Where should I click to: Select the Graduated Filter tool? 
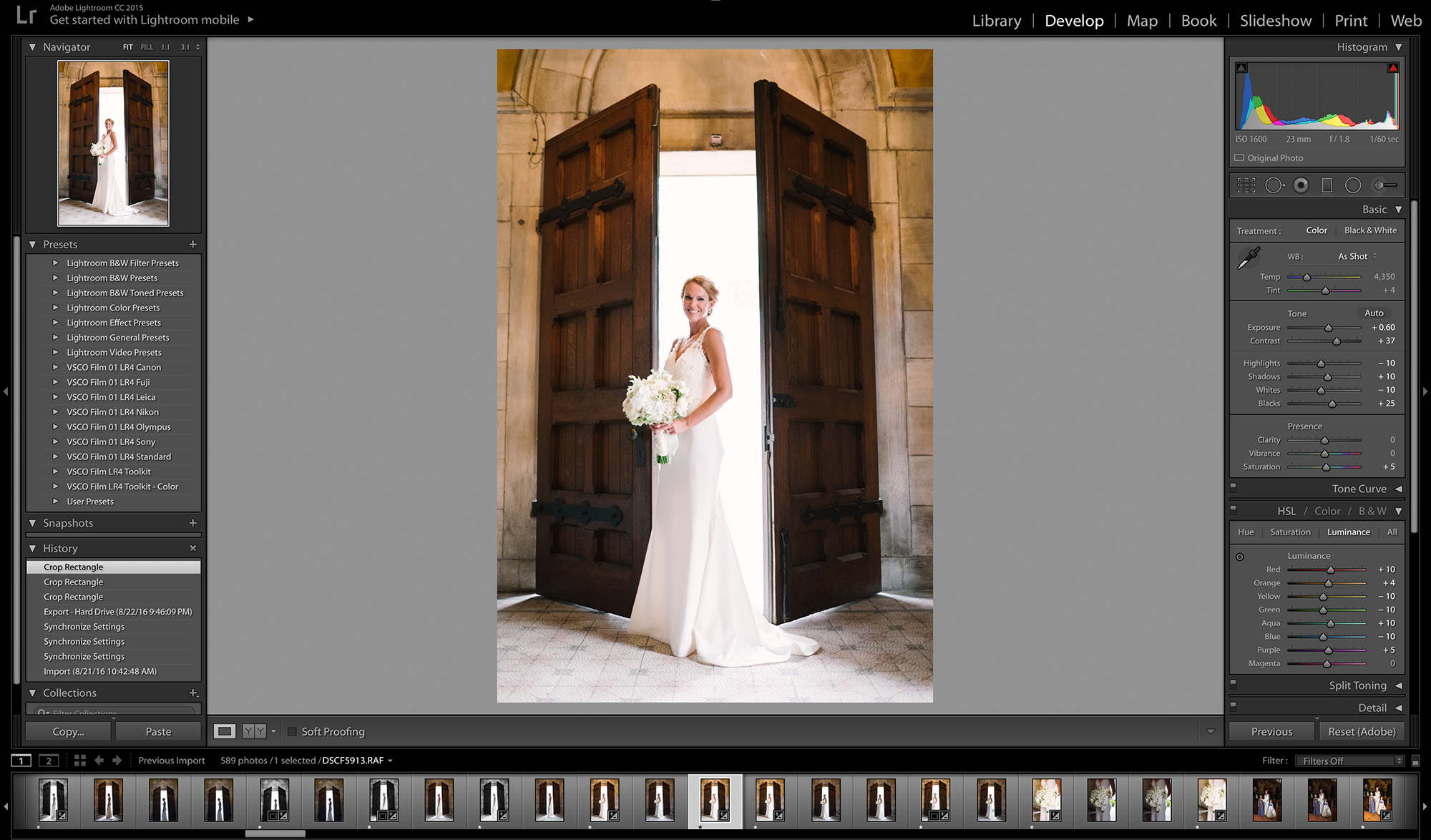[1327, 185]
